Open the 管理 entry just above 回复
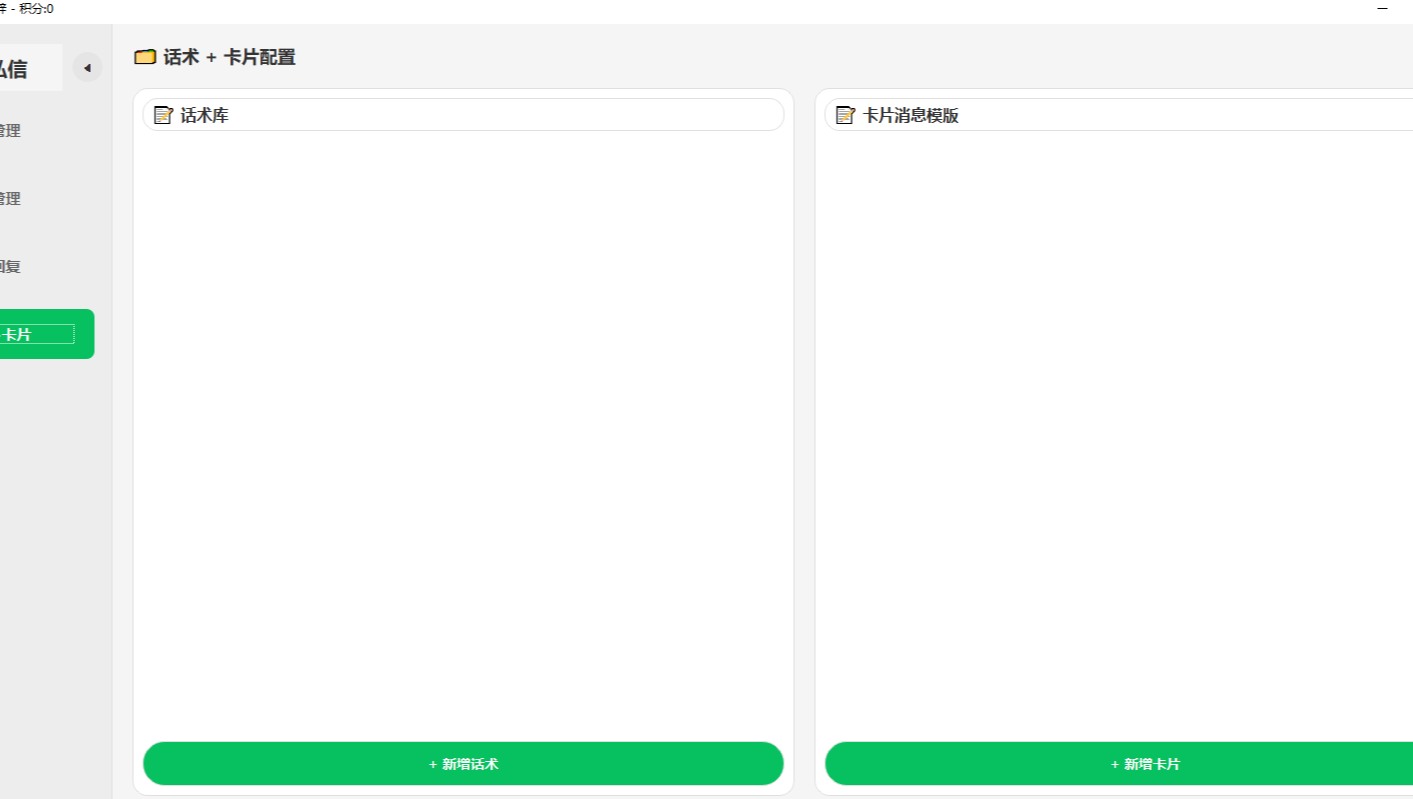 (10, 199)
